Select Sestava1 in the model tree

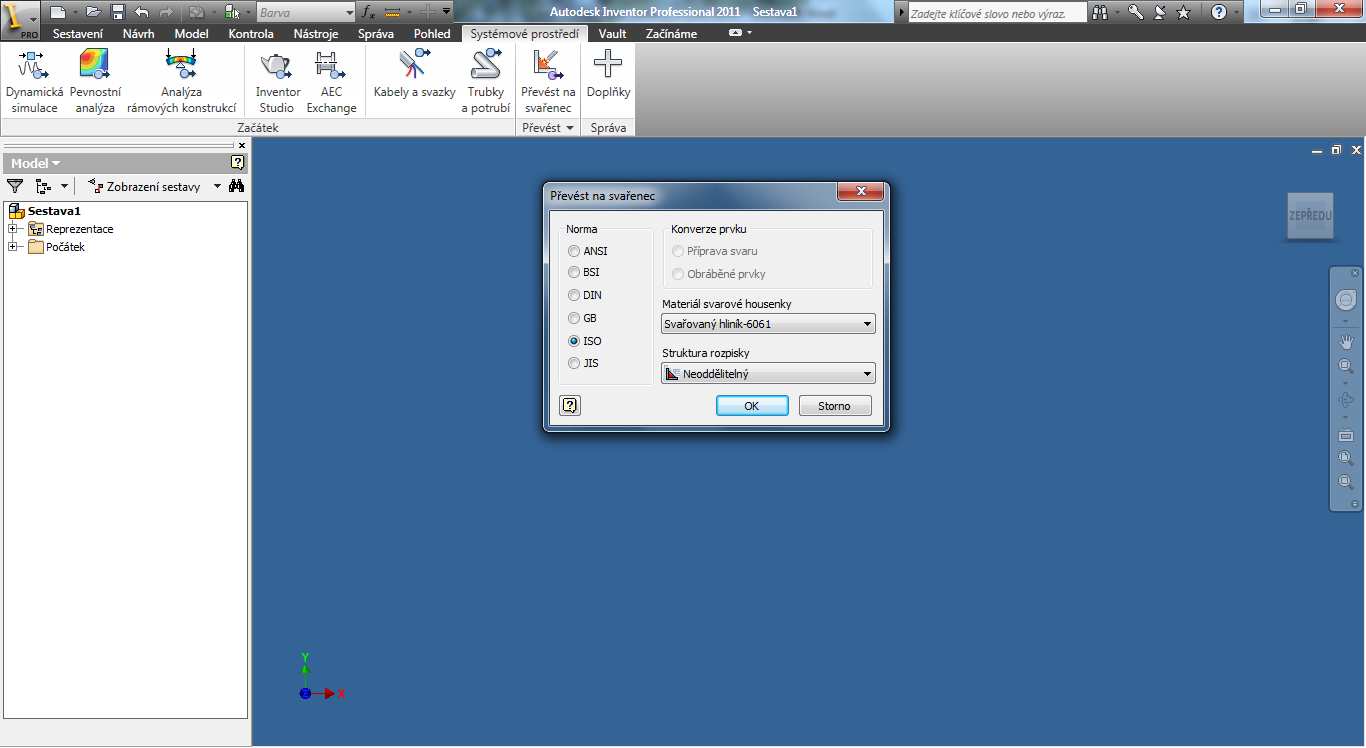(54, 211)
